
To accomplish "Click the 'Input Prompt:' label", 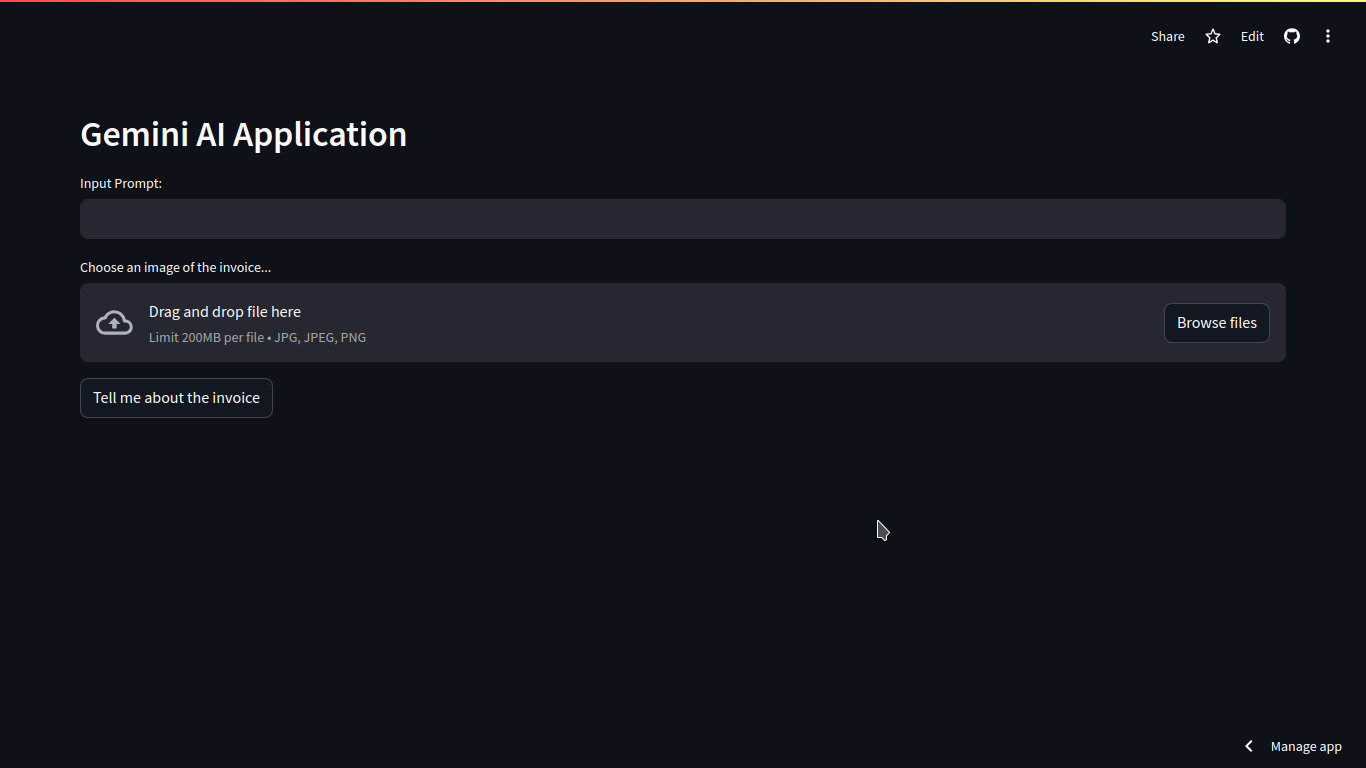I will click(121, 183).
